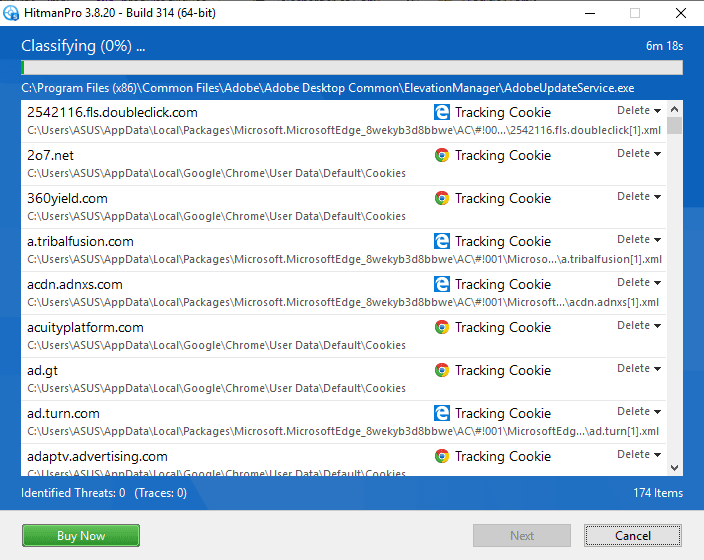Click the Edge icon beside 2542116.fls.doubleclick.com

coord(441,112)
